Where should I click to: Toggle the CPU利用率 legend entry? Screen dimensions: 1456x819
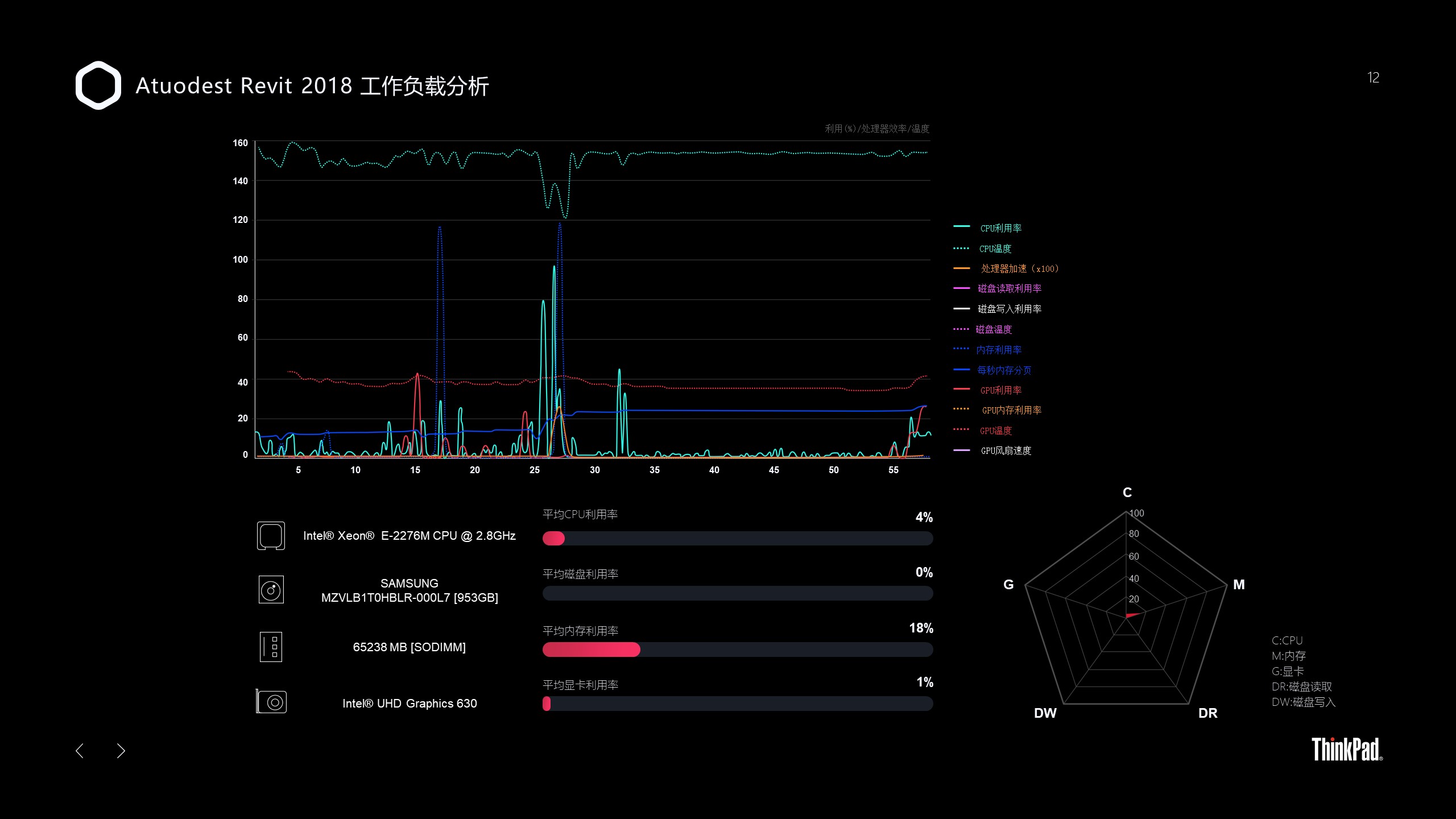pyautogui.click(x=988, y=227)
